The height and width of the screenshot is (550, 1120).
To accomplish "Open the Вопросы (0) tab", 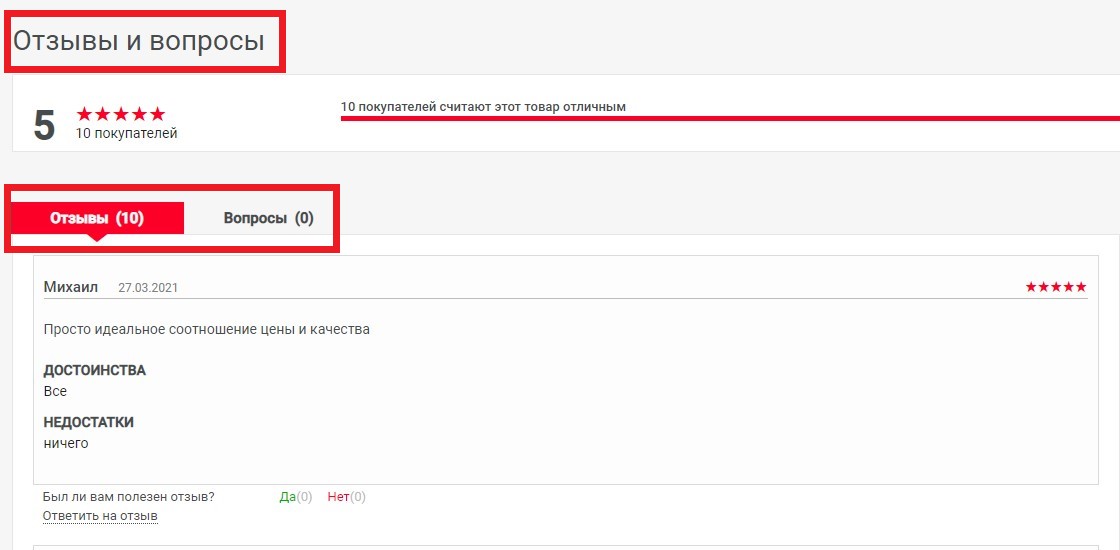I will click(268, 218).
